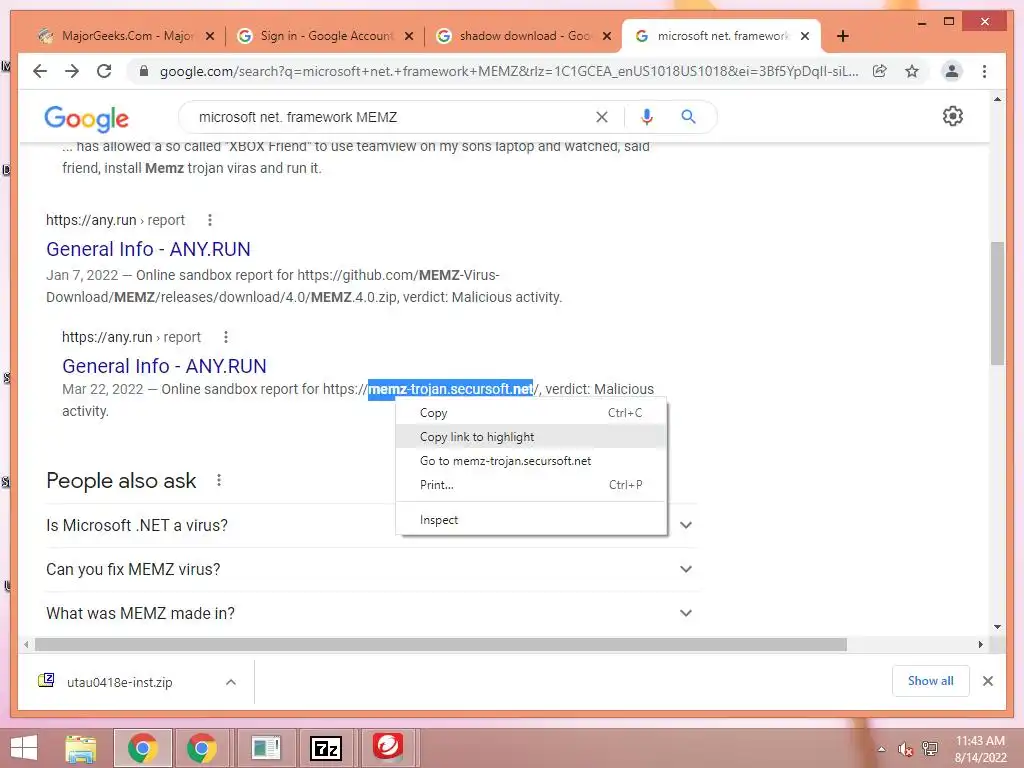Click the horizontal scrollbar thumb
Screen dimensions: 1024x768
click(x=441, y=645)
